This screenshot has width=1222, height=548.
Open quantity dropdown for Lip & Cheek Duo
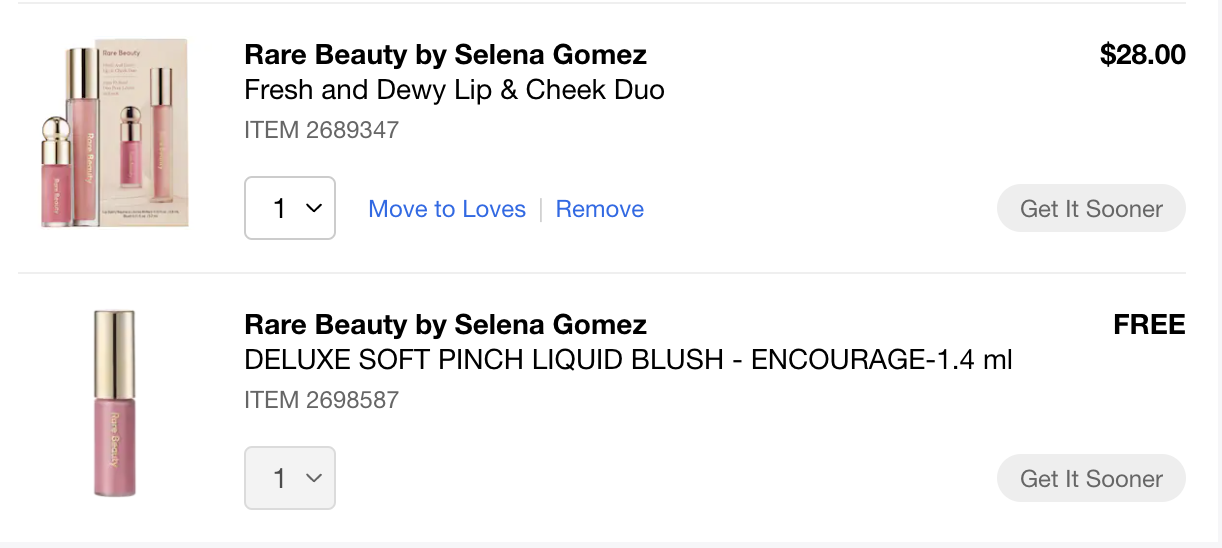(x=290, y=208)
